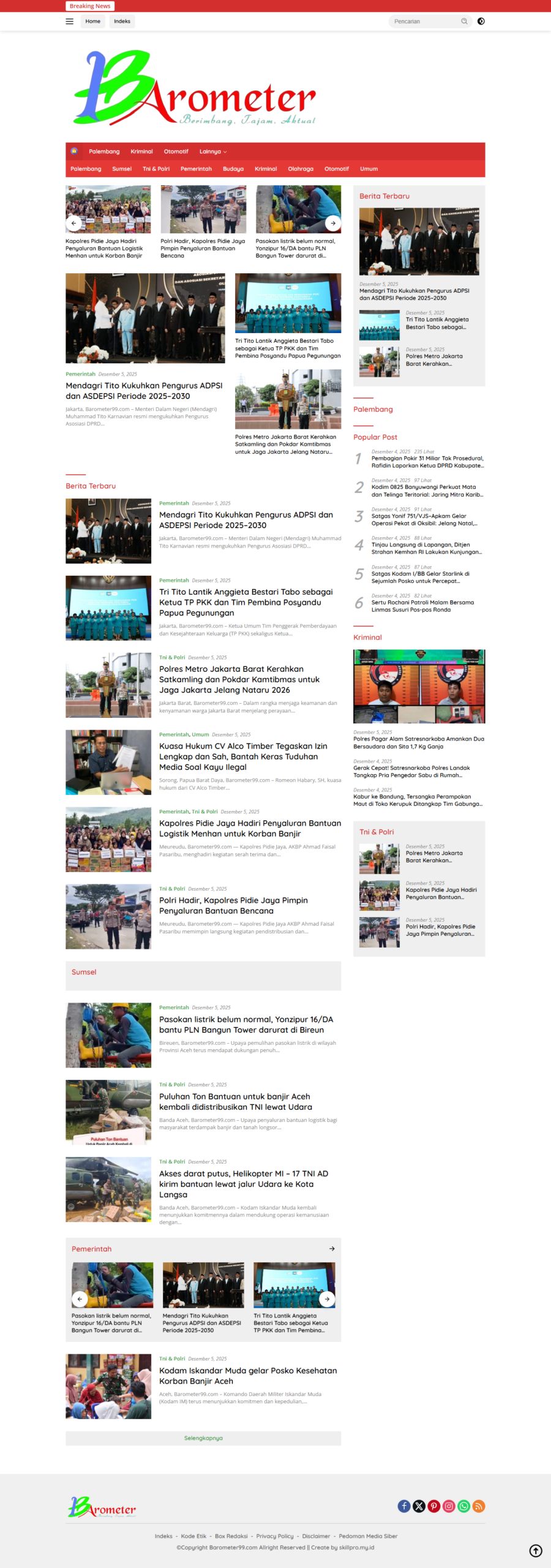The width and height of the screenshot is (551, 1568).
Task: Open the Polres Pagar Alam Kriminal thumbnail
Action: 419,686
